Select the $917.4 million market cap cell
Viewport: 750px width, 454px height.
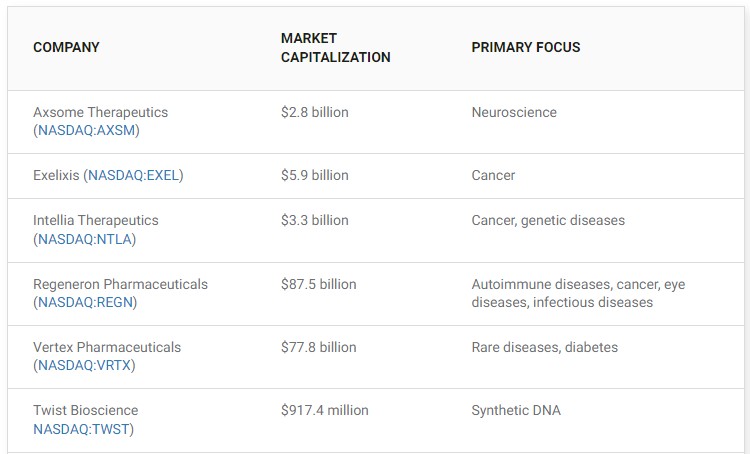point(325,410)
